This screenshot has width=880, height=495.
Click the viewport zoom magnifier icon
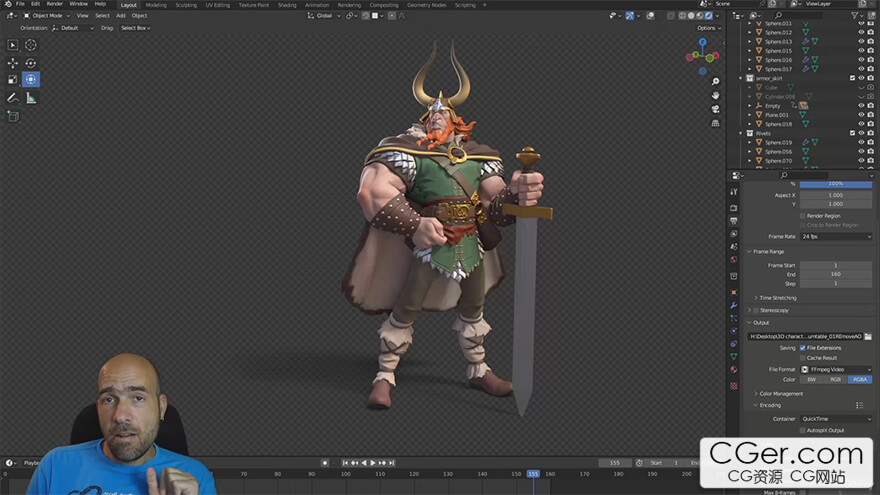tap(715, 82)
